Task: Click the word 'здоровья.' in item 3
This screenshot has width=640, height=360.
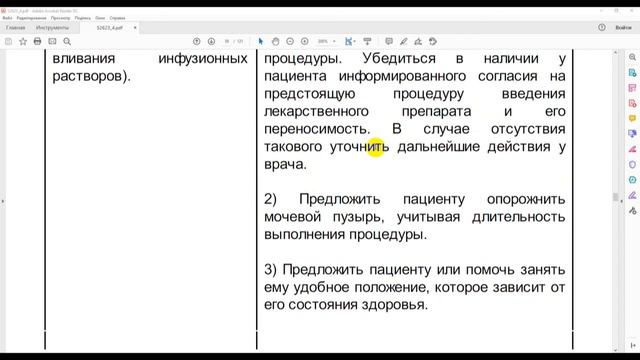Action: tap(395, 304)
